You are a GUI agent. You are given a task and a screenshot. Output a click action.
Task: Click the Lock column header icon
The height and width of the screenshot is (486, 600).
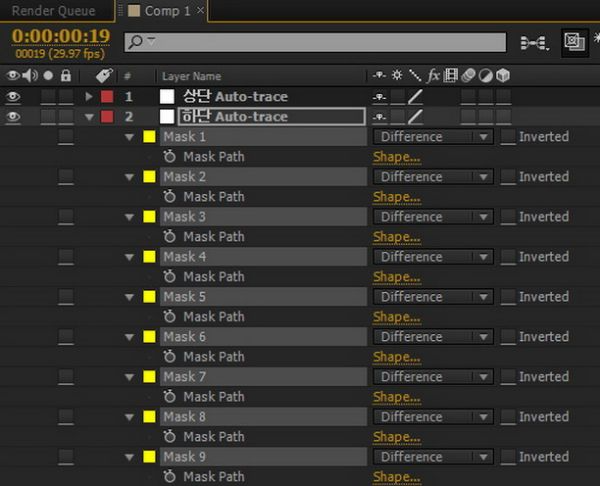pyautogui.click(x=66, y=75)
